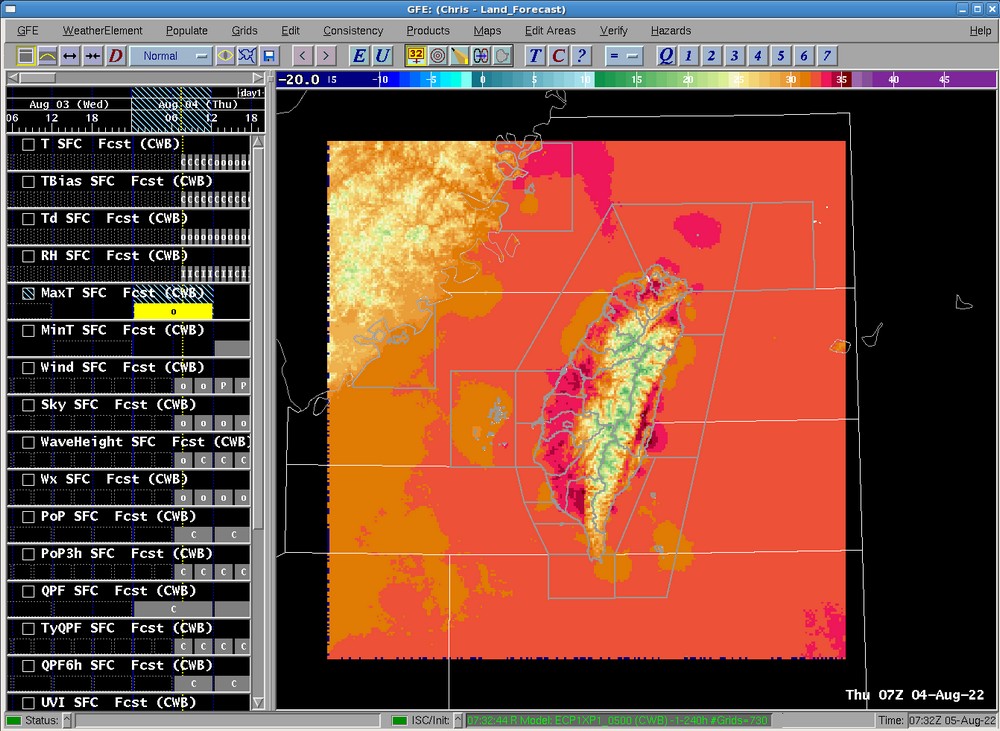
Task: Click the double-headed expand arrow icon
Action: pos(70,56)
